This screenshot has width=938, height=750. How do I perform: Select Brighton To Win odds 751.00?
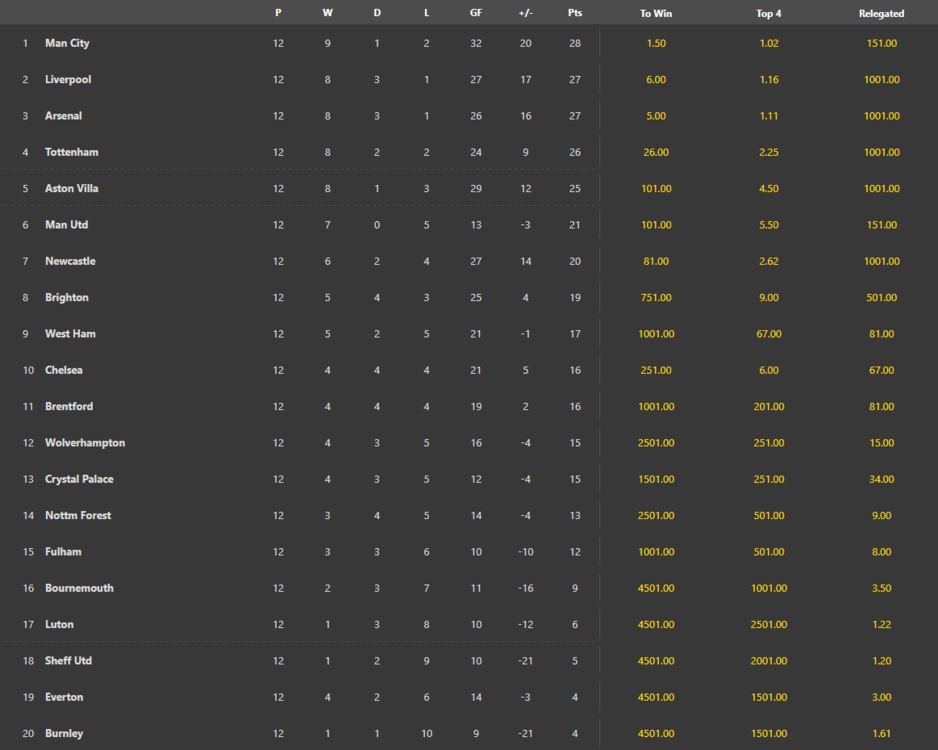pyautogui.click(x=656, y=298)
